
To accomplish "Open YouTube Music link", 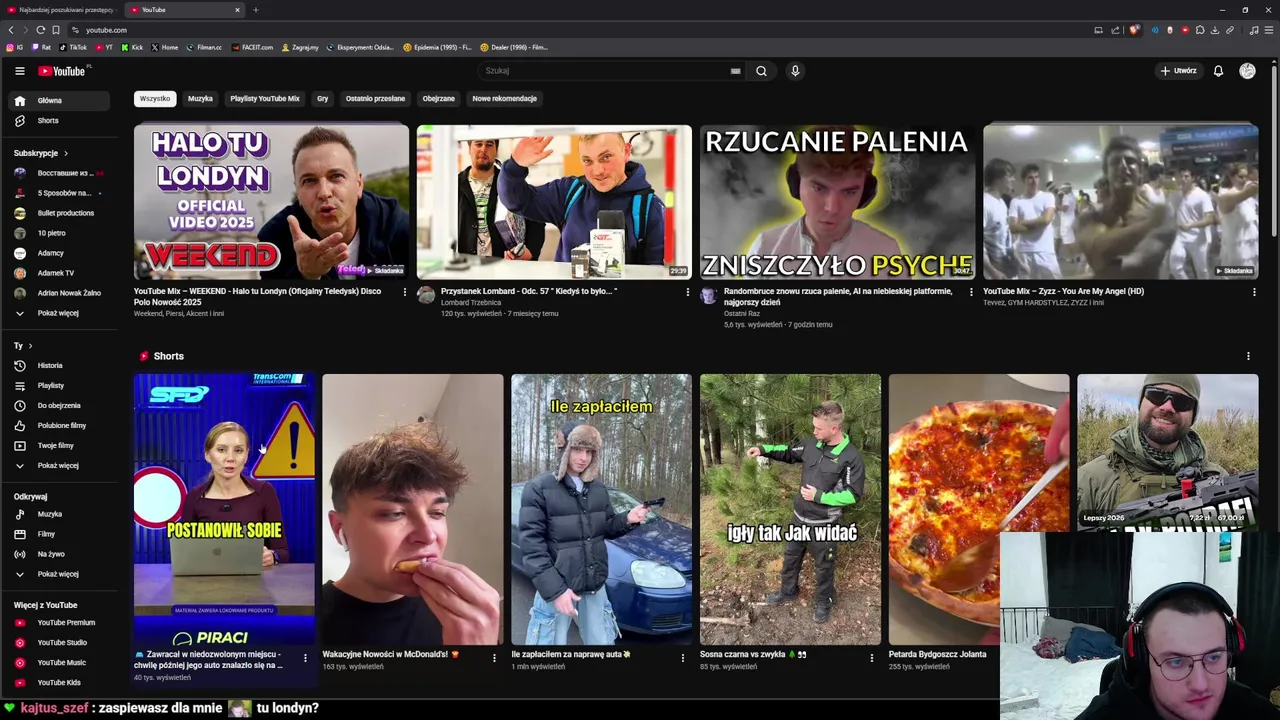I will pyautogui.click(x=59, y=662).
